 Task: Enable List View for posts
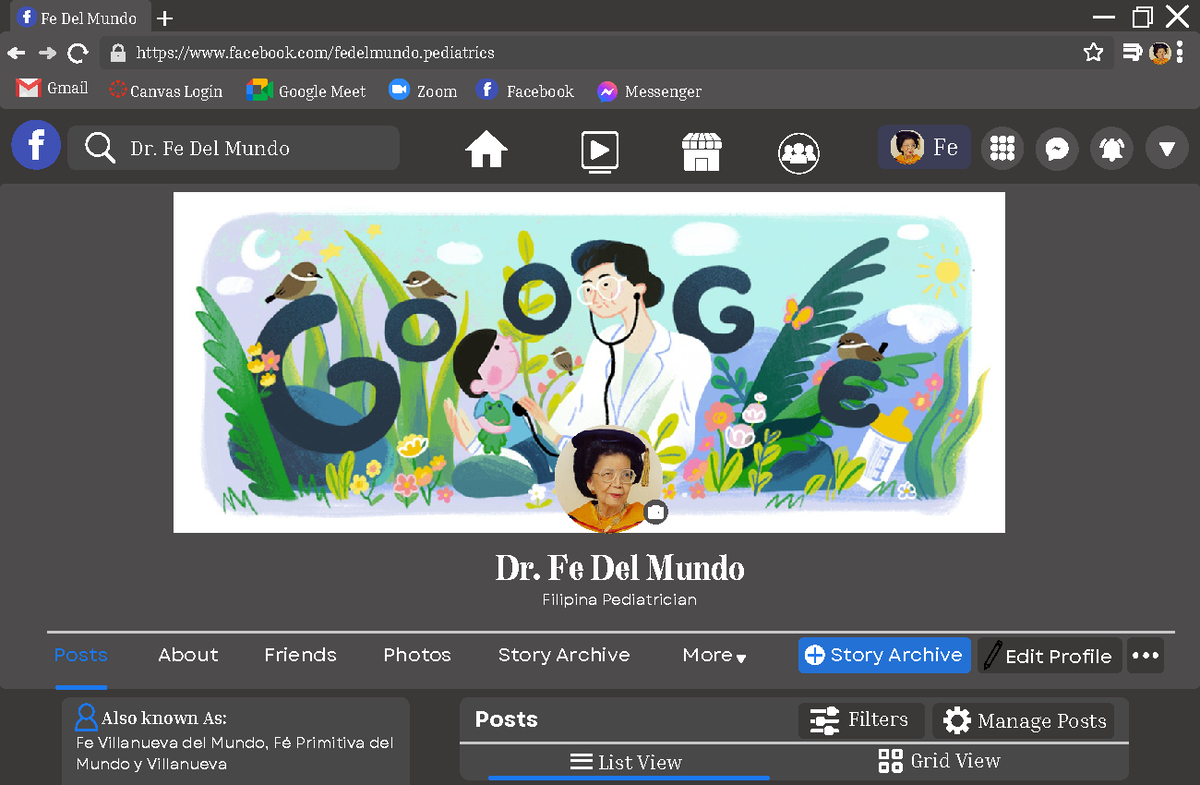tap(627, 761)
